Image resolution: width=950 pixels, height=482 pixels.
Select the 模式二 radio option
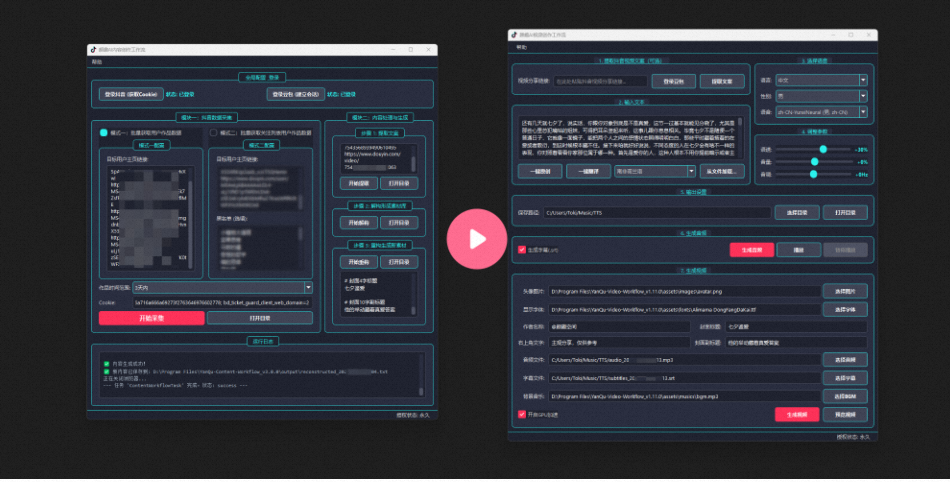[x=212, y=132]
